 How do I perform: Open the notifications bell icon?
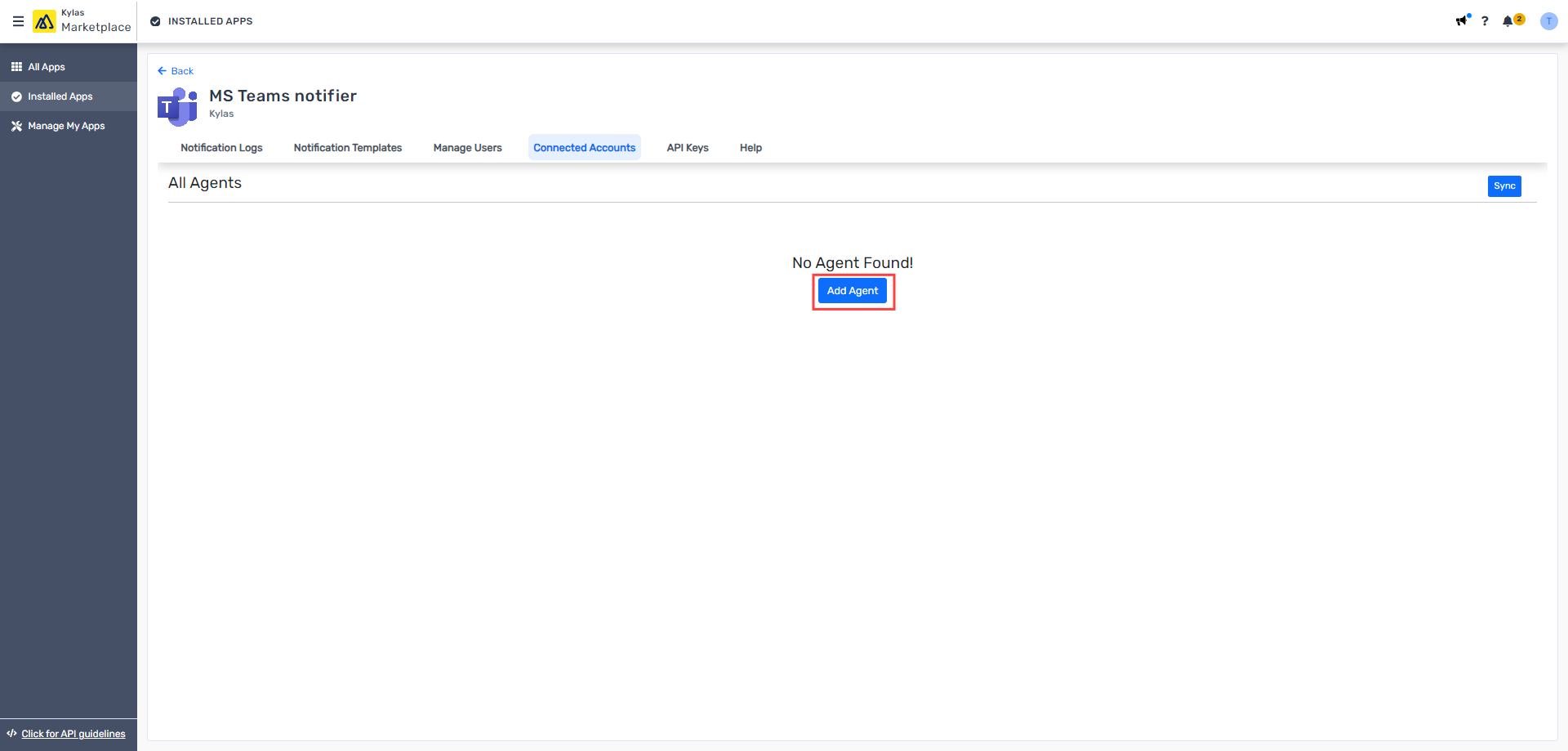coord(1508,20)
